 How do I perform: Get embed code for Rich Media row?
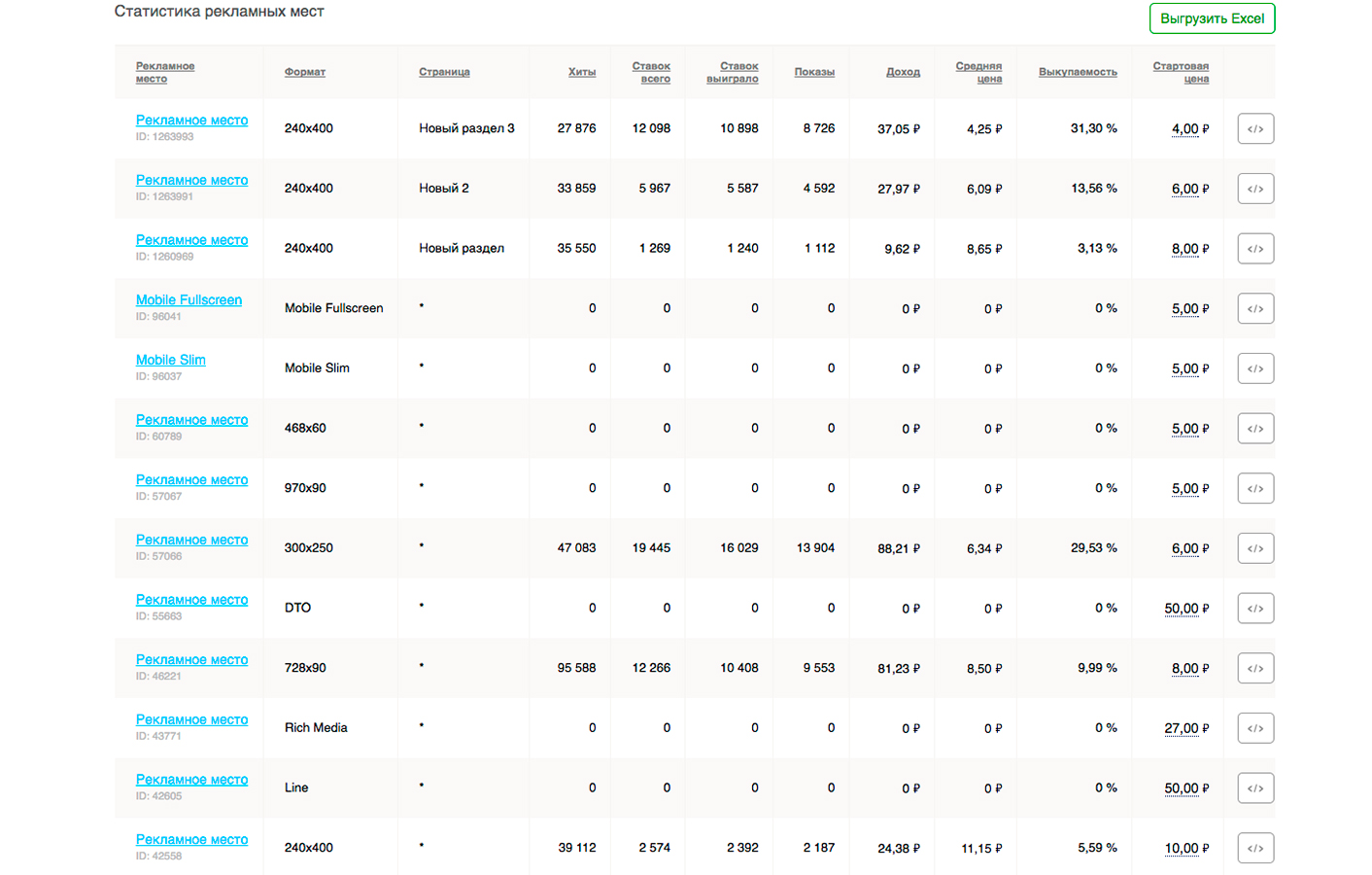point(1255,728)
